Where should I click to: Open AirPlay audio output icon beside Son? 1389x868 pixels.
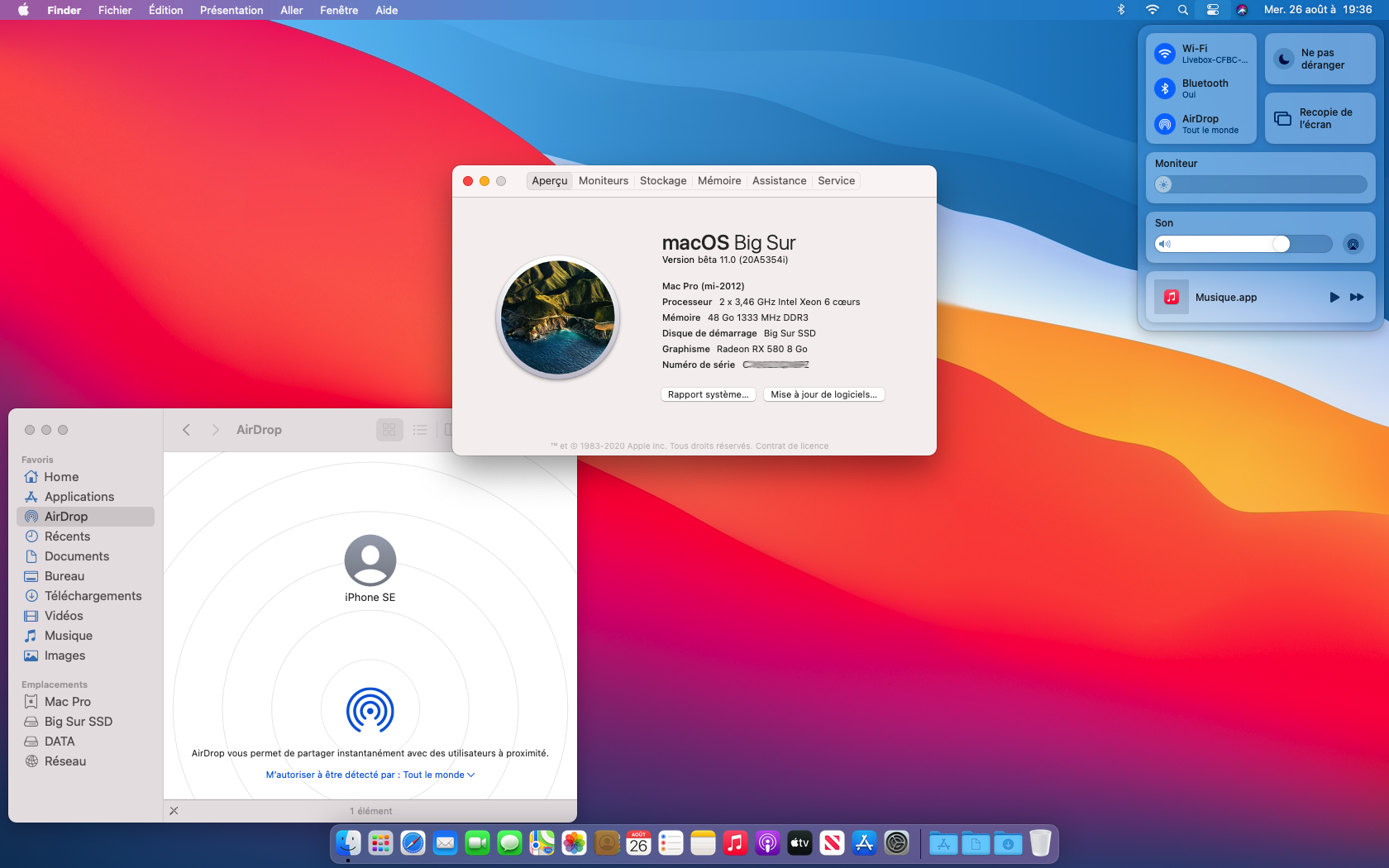click(x=1353, y=244)
